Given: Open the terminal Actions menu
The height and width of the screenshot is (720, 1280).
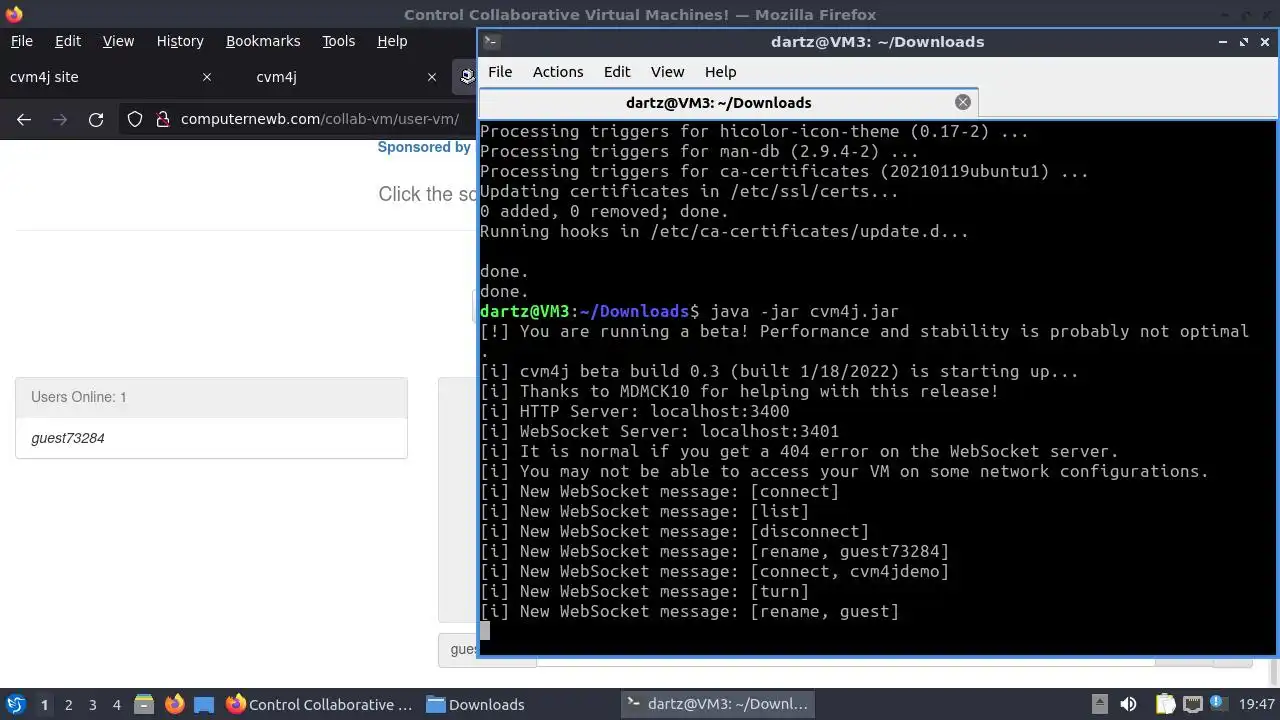Looking at the screenshot, I should pyautogui.click(x=558, y=72).
